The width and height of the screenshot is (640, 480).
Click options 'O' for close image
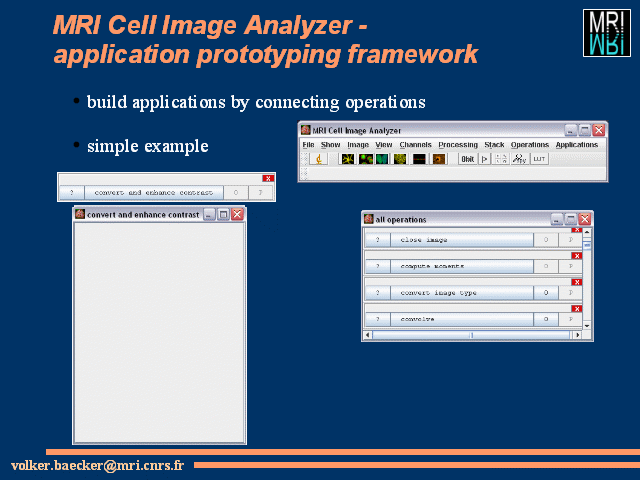pyautogui.click(x=546, y=240)
